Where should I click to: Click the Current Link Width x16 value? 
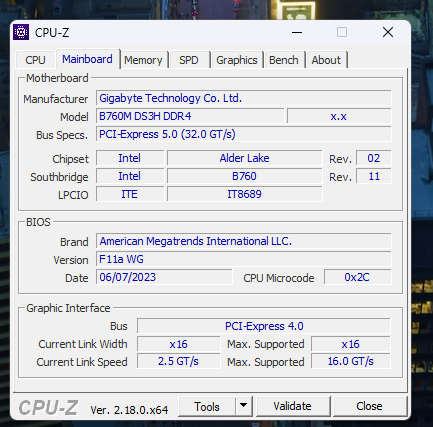coord(179,344)
